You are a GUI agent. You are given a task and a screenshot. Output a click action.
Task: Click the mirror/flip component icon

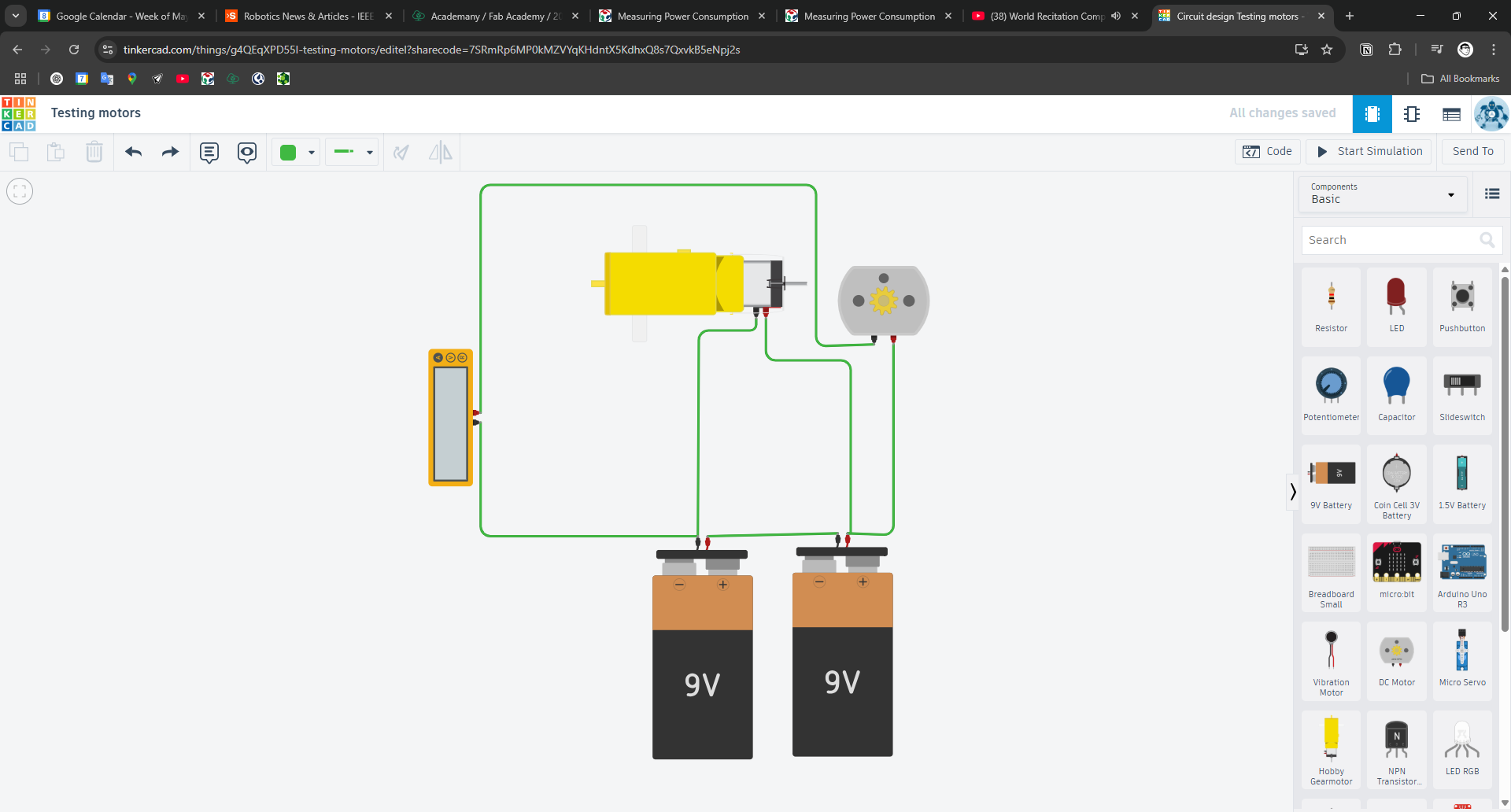[x=441, y=152]
